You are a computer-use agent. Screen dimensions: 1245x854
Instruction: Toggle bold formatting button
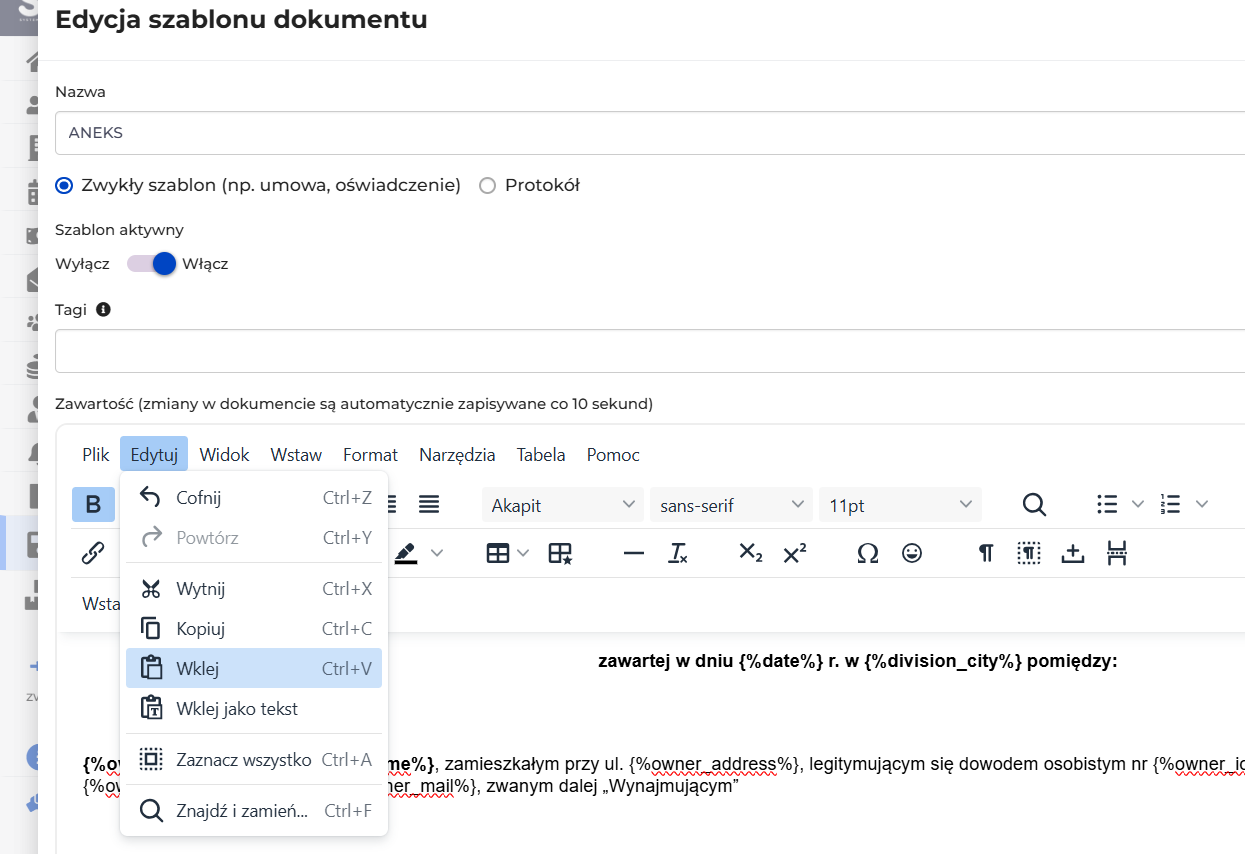pyautogui.click(x=93, y=505)
